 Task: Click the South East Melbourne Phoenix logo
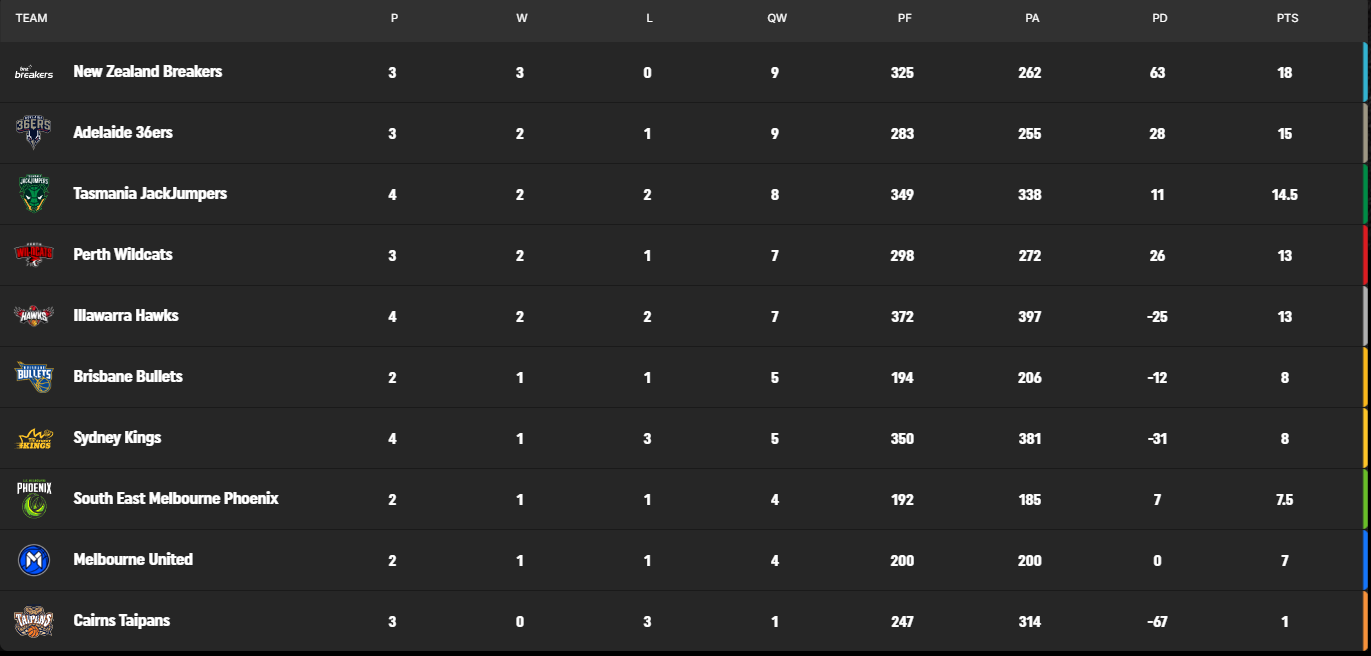(x=33, y=499)
